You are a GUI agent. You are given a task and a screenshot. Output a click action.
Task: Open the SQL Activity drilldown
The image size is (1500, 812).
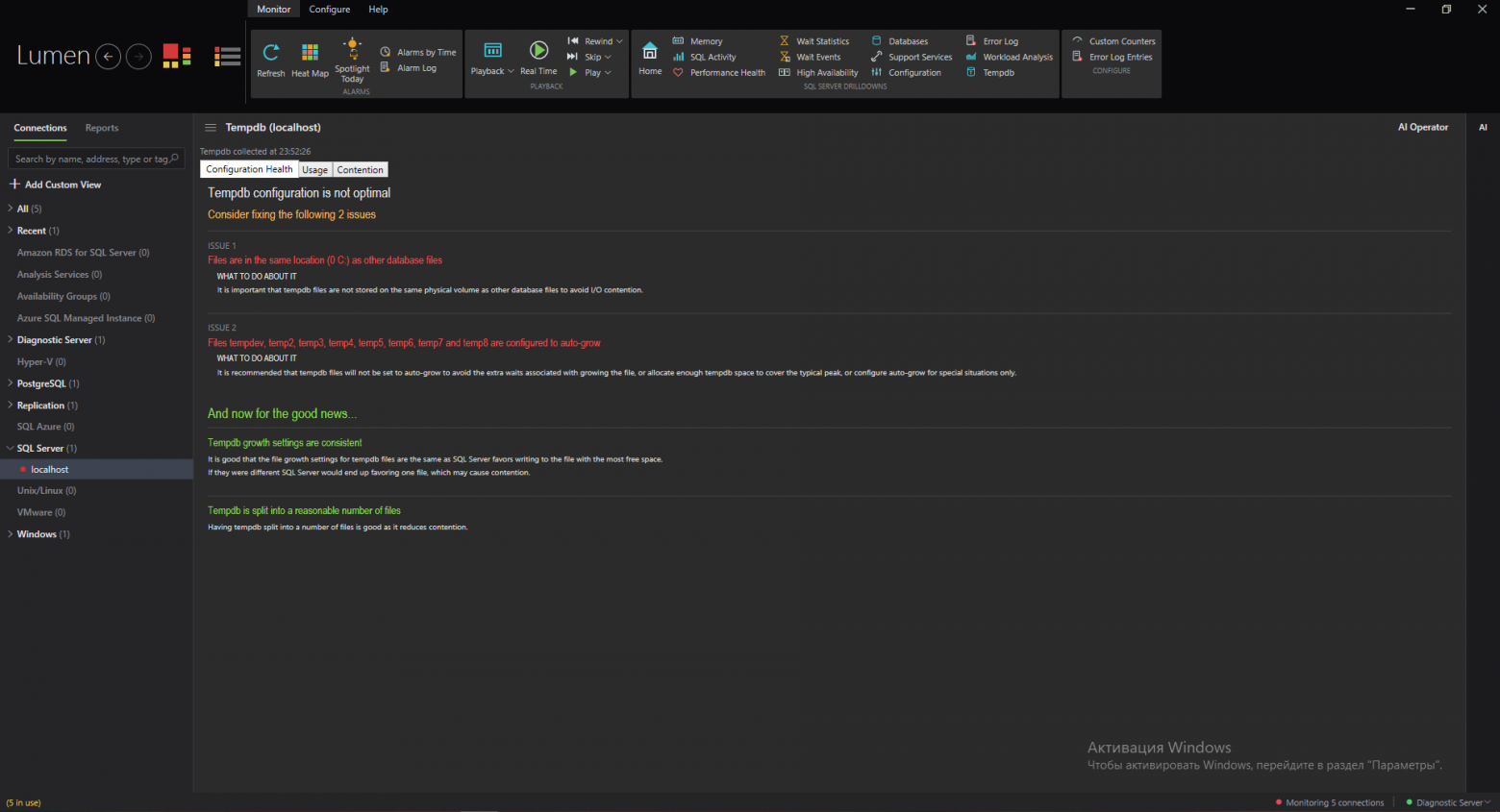pos(705,57)
